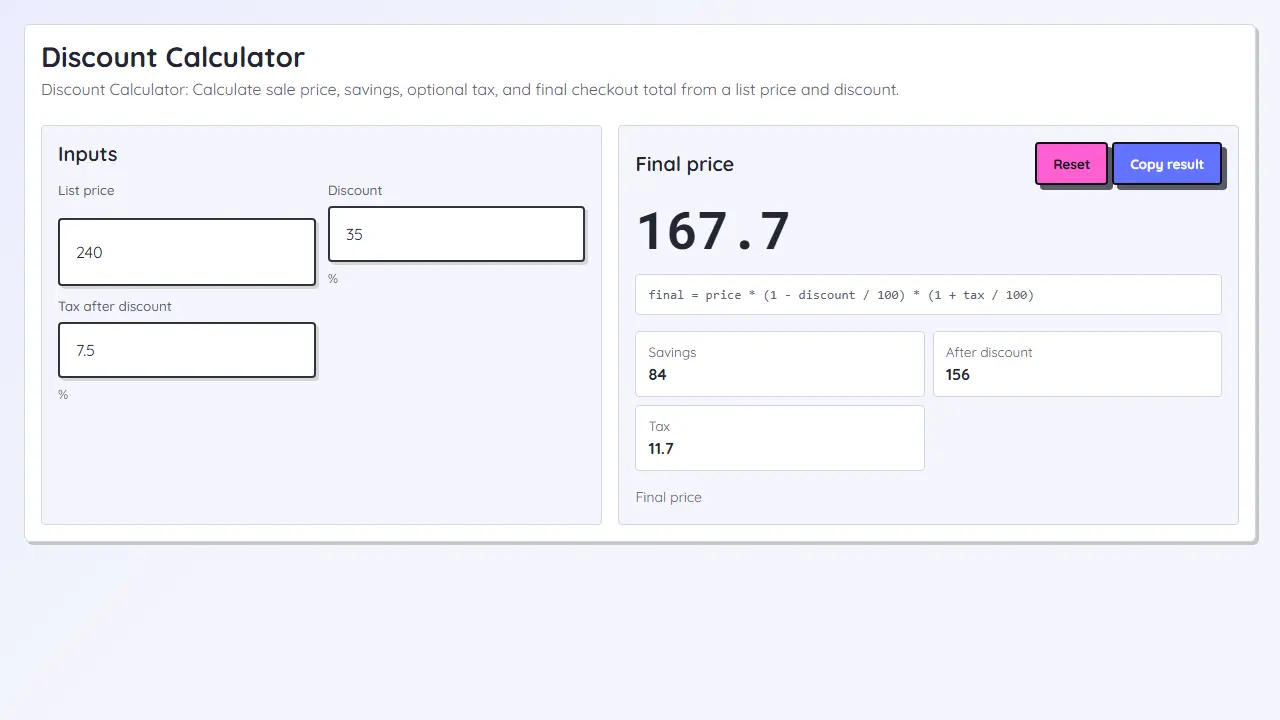The width and height of the screenshot is (1280, 720).
Task: Click the List price input field
Action: tap(187, 252)
